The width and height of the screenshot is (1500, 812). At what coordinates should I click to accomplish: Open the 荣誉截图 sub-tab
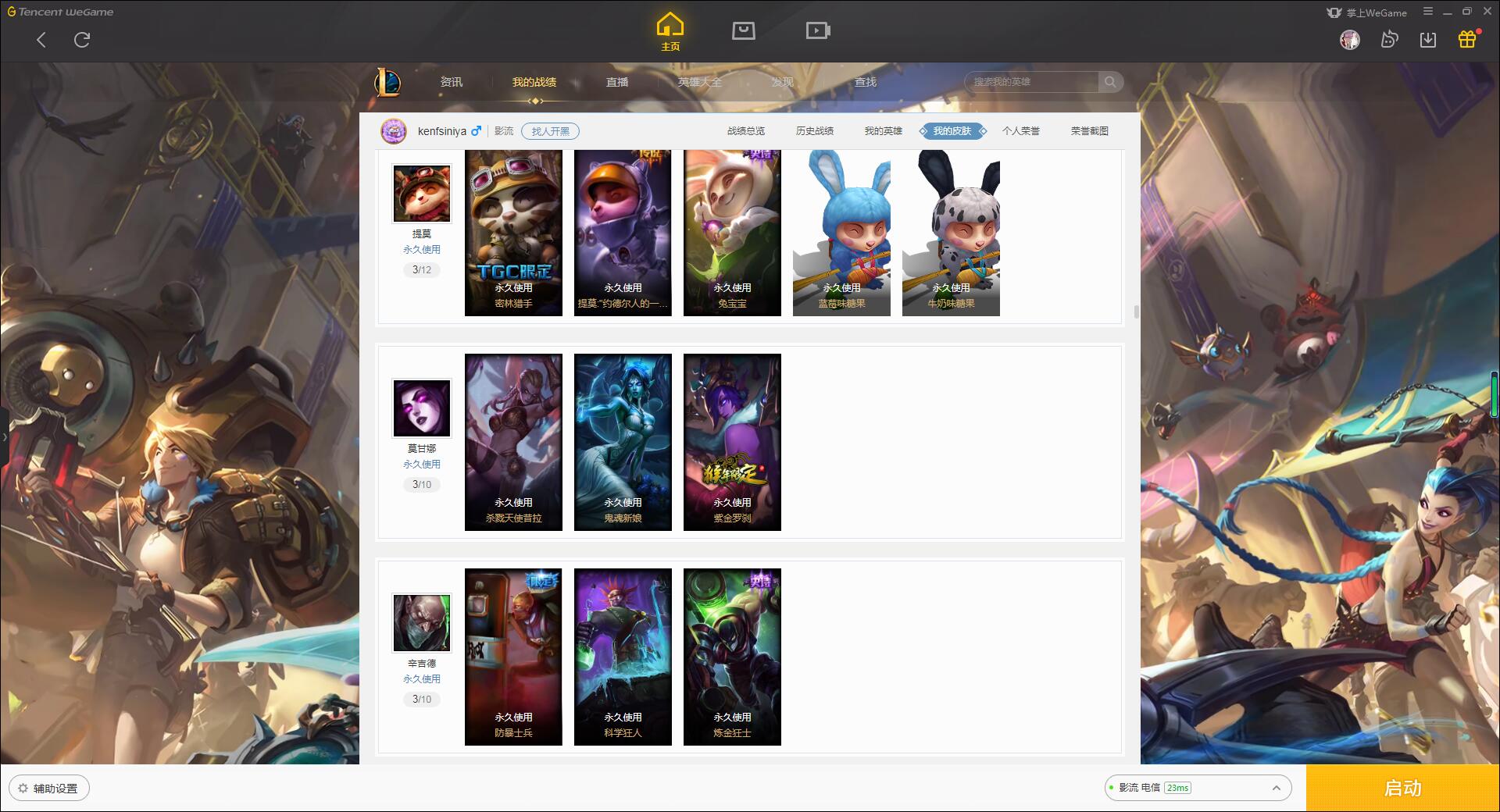1090,131
